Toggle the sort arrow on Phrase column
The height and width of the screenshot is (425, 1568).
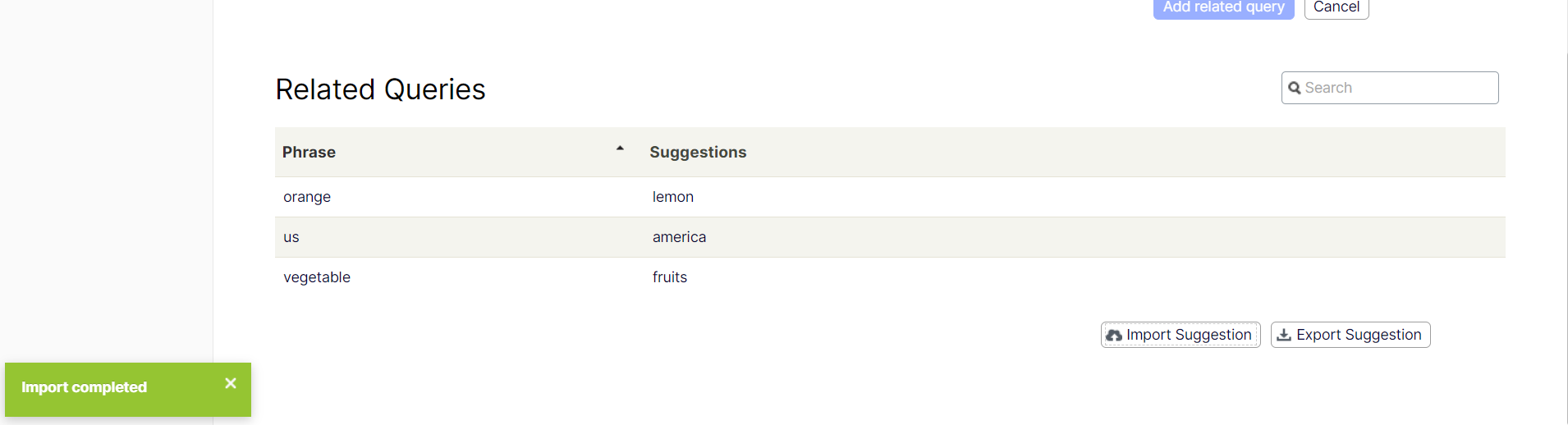(x=620, y=149)
